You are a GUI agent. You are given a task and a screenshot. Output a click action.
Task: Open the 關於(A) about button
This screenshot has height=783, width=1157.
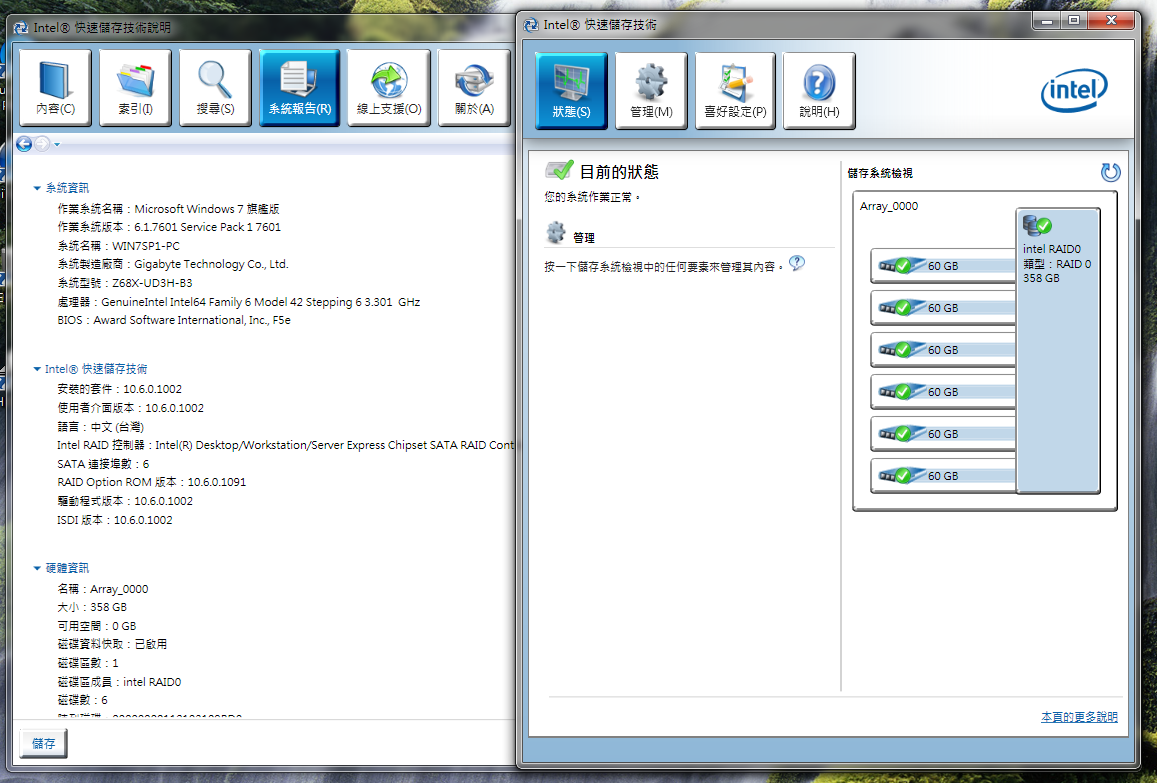point(474,88)
